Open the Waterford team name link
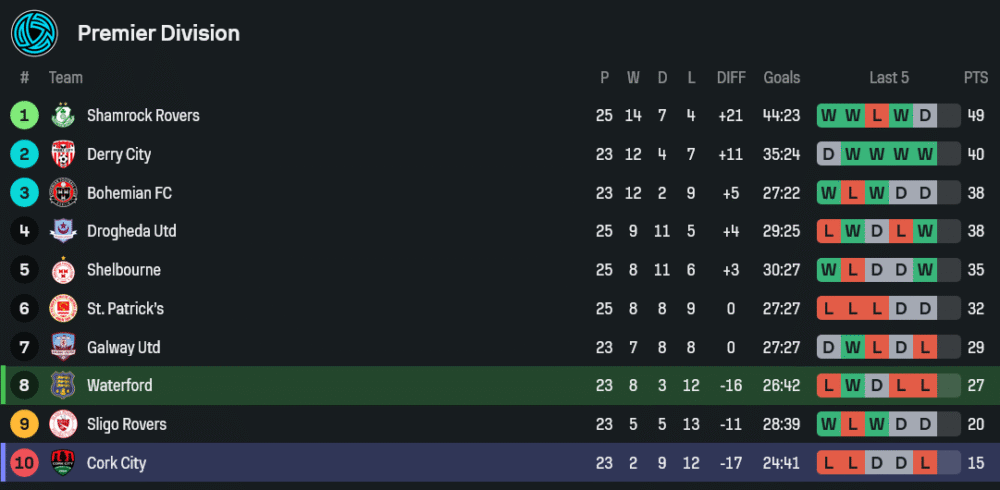Screen dimensions: 1000x490 pyautogui.click(x=120, y=386)
